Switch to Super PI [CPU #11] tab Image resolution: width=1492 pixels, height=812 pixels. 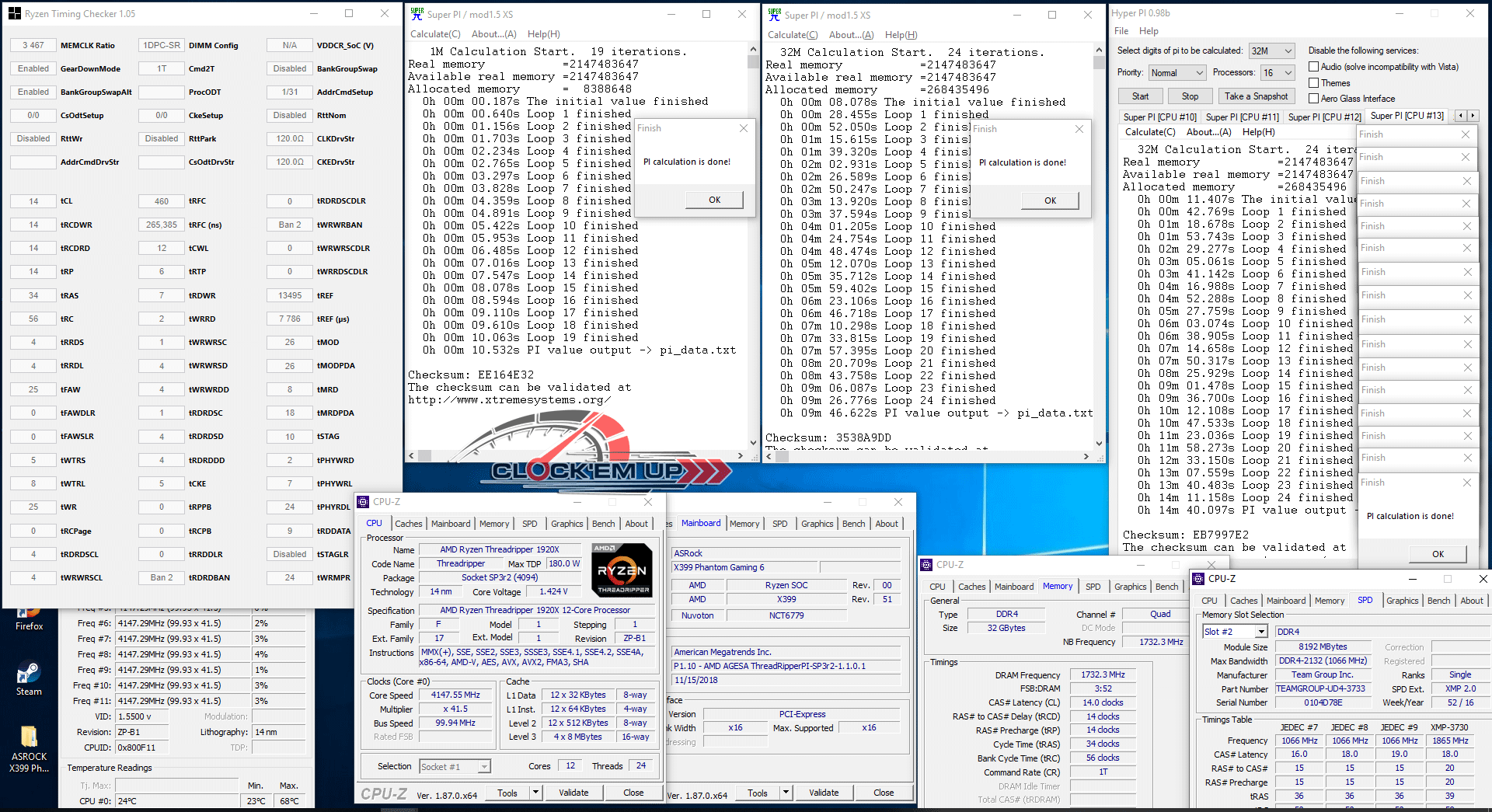(1242, 117)
